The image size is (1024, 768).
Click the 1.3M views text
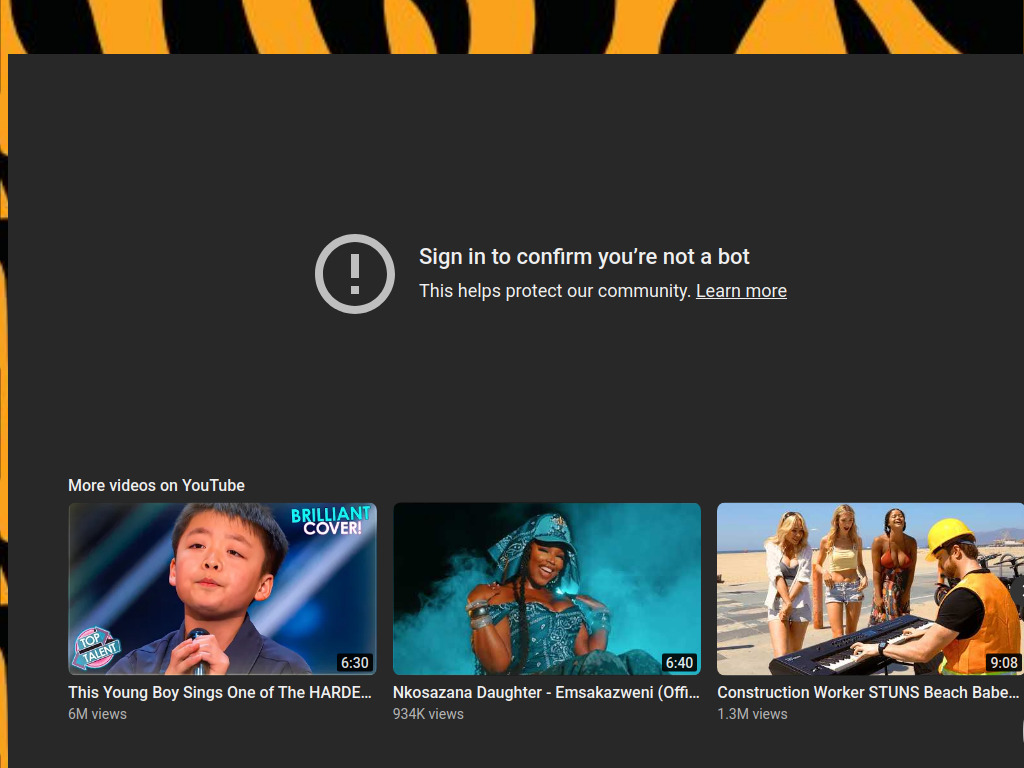(752, 714)
